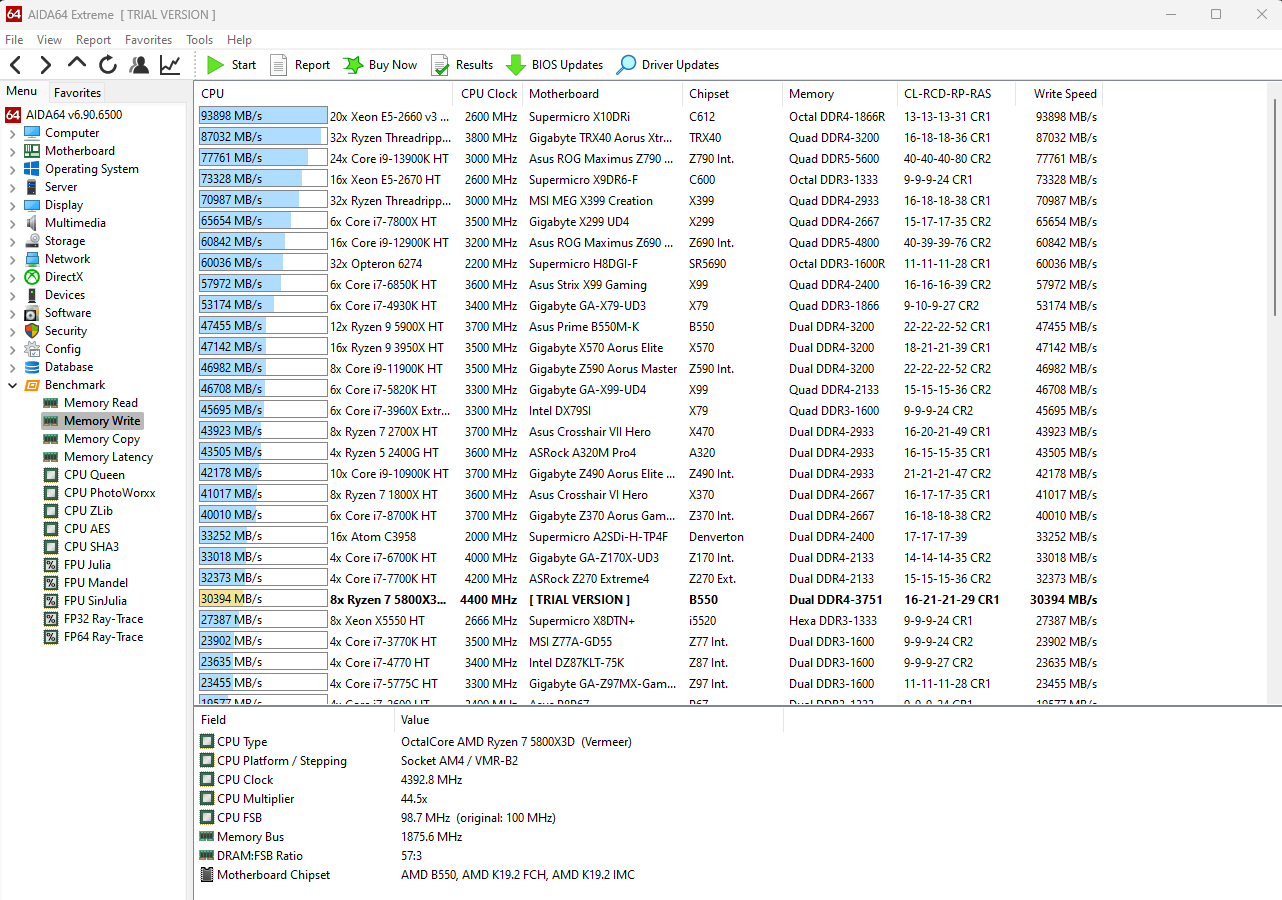Select the 93898 MB/s Xeon E5-2660 result bar
Image resolution: width=1282 pixels, height=900 pixels.
(263, 116)
